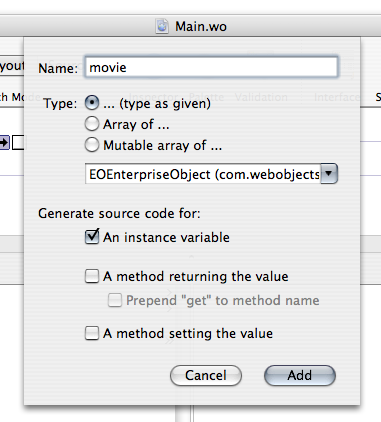Enable A method setting the value
Screen dimensions: 381x422
tap(92, 333)
